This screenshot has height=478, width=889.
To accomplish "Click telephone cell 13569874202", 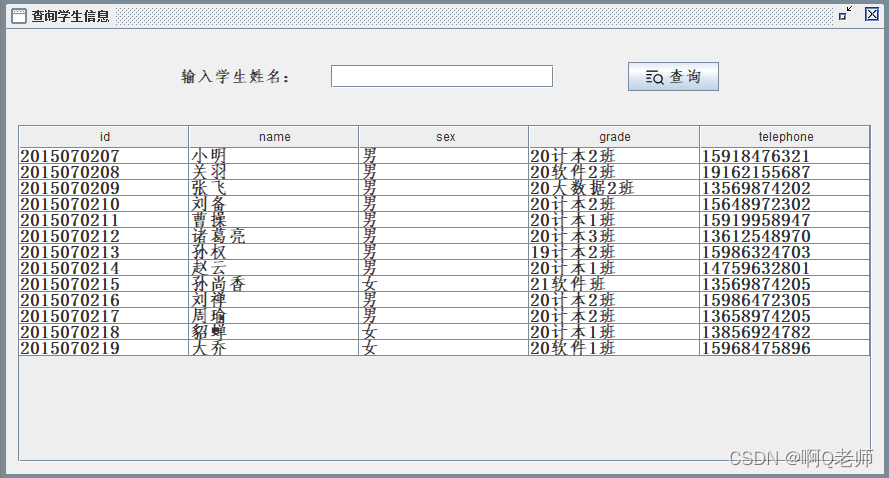I will (x=785, y=188).
